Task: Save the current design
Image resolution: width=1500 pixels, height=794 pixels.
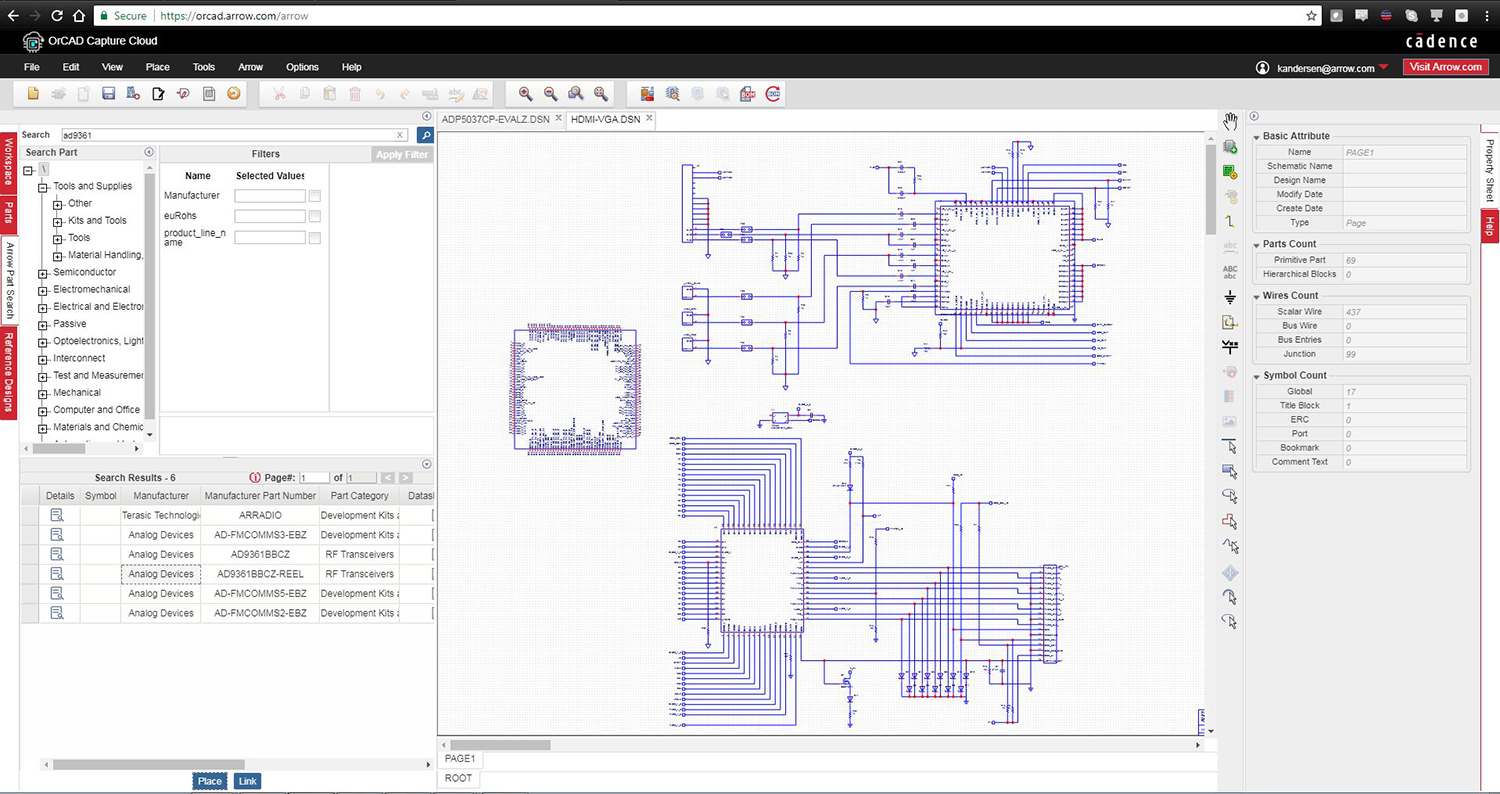Action: tap(108, 93)
